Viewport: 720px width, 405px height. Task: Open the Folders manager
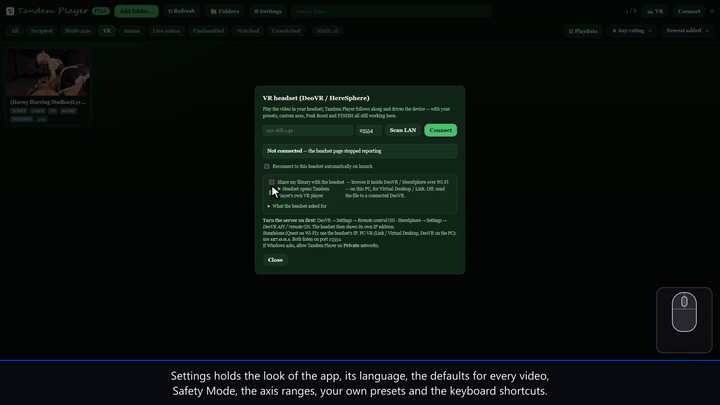pyautogui.click(x=225, y=11)
